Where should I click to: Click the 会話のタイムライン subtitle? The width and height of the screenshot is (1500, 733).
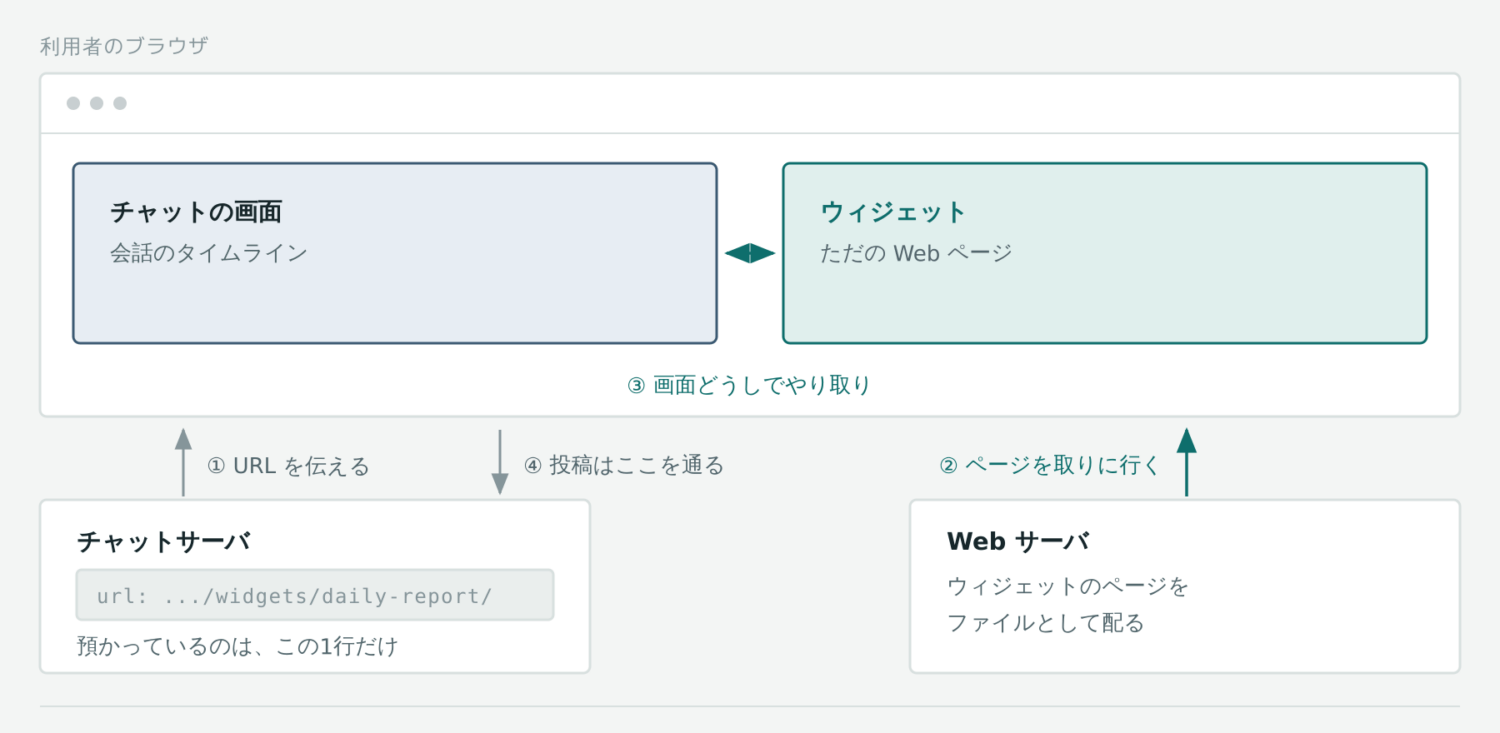tap(209, 253)
